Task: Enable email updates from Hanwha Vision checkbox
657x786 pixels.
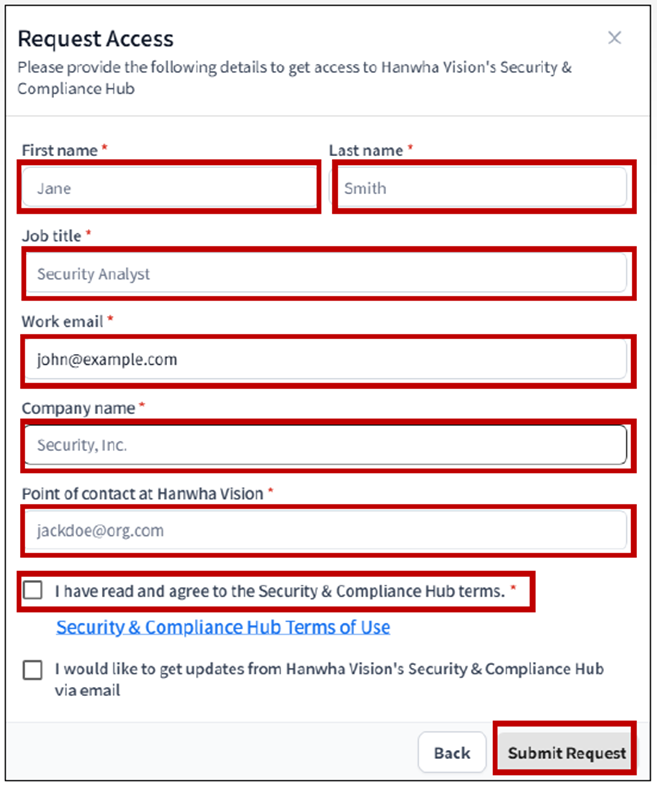Action: [33, 670]
